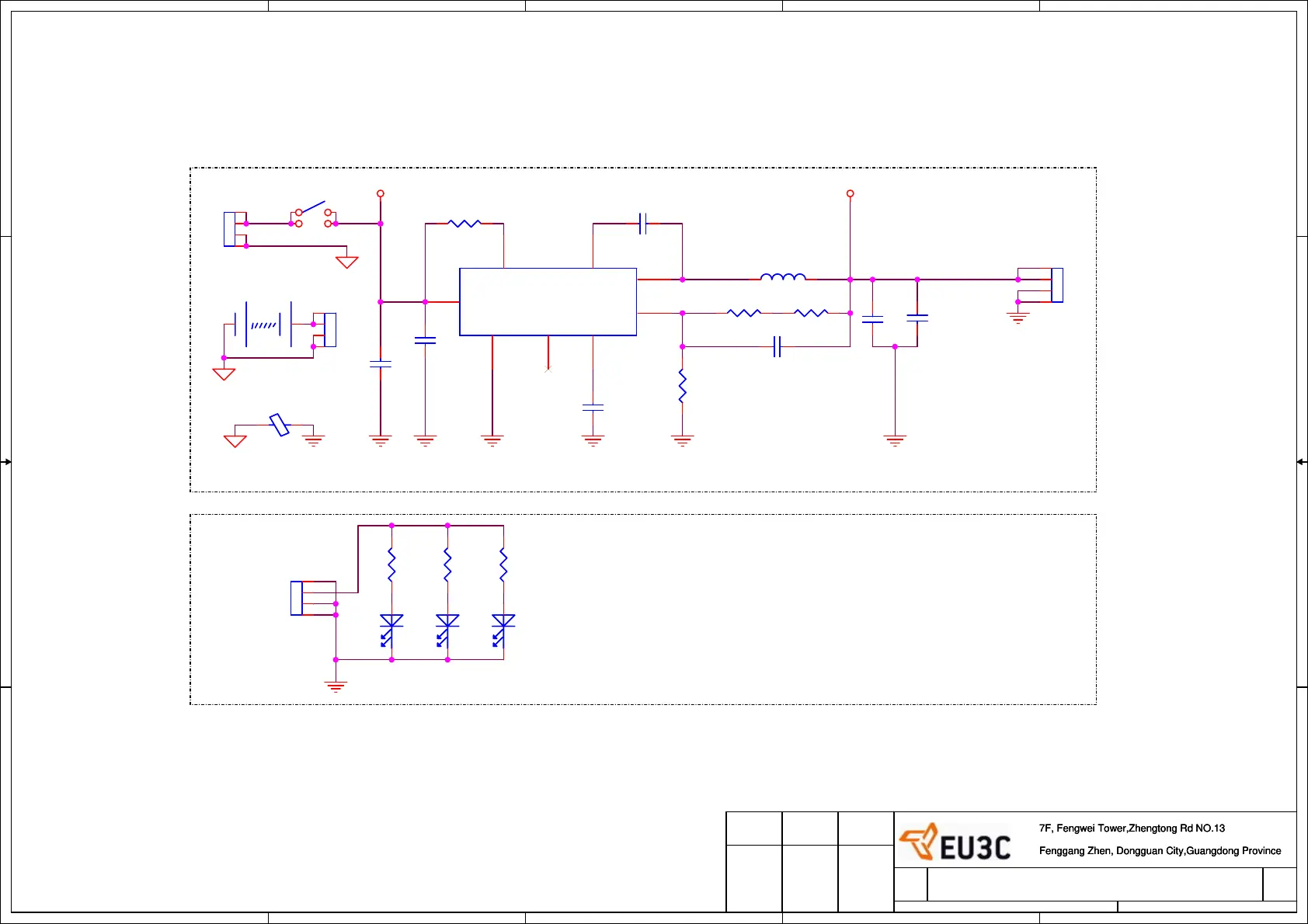
Task: Select the tilted ferrite bead symbol
Action: 280,425
